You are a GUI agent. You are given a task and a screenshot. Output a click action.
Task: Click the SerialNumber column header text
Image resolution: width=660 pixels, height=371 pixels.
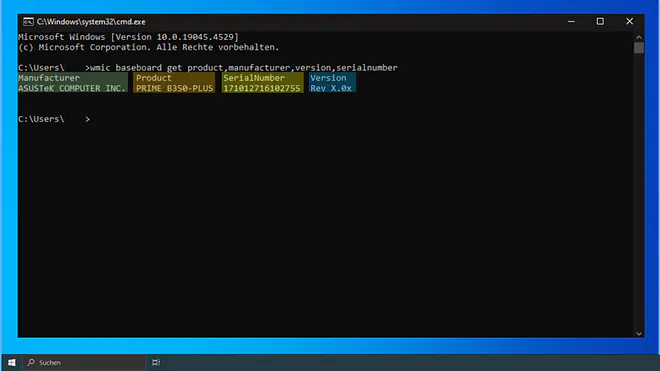(x=254, y=78)
